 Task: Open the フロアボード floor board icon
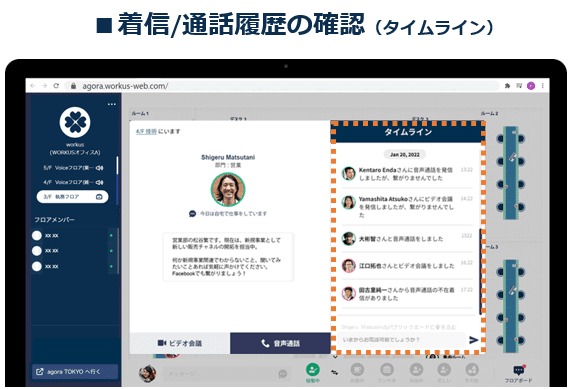coord(519,370)
